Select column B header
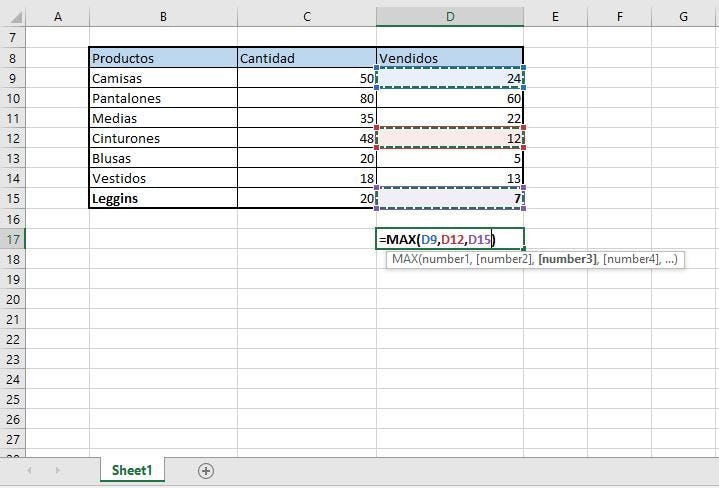 point(163,17)
